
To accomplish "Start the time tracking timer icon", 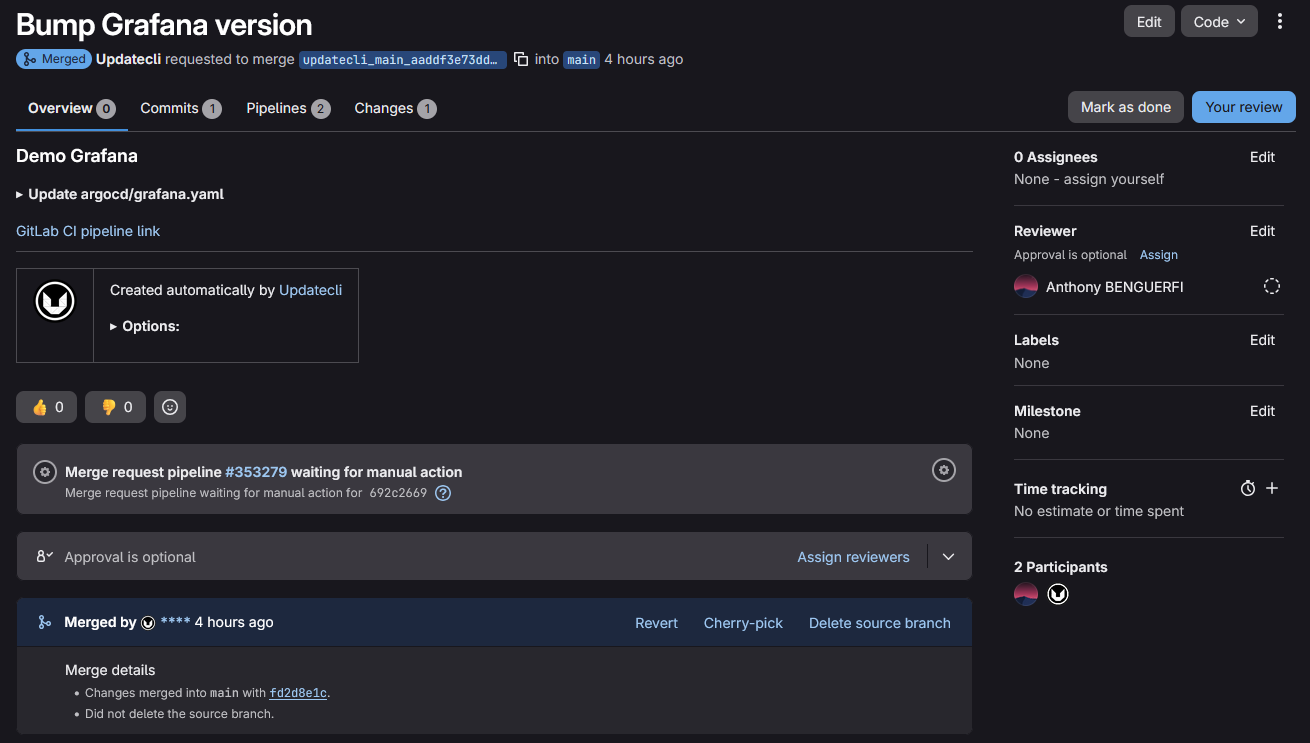I will coord(1247,489).
